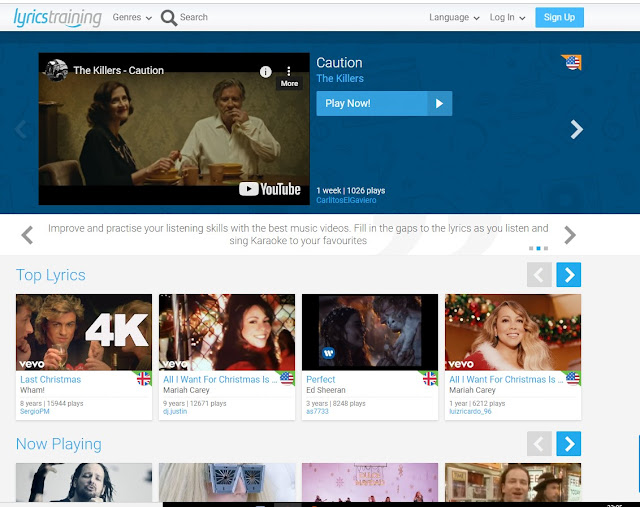Select the second tip pagination dot
Viewport: 640px width, 507px height.
point(538,248)
